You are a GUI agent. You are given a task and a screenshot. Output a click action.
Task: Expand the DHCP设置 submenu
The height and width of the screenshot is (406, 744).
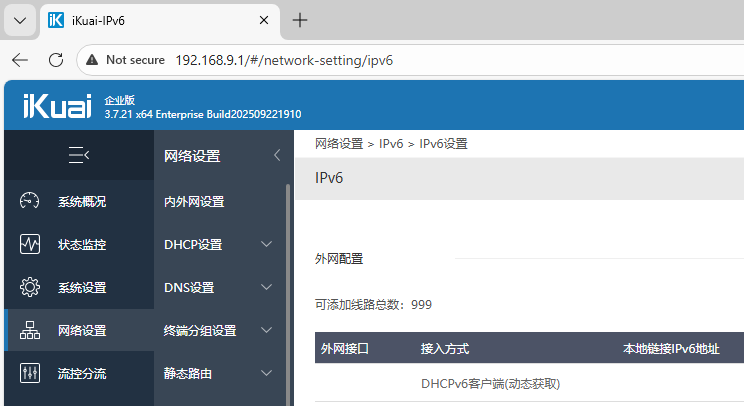266,244
